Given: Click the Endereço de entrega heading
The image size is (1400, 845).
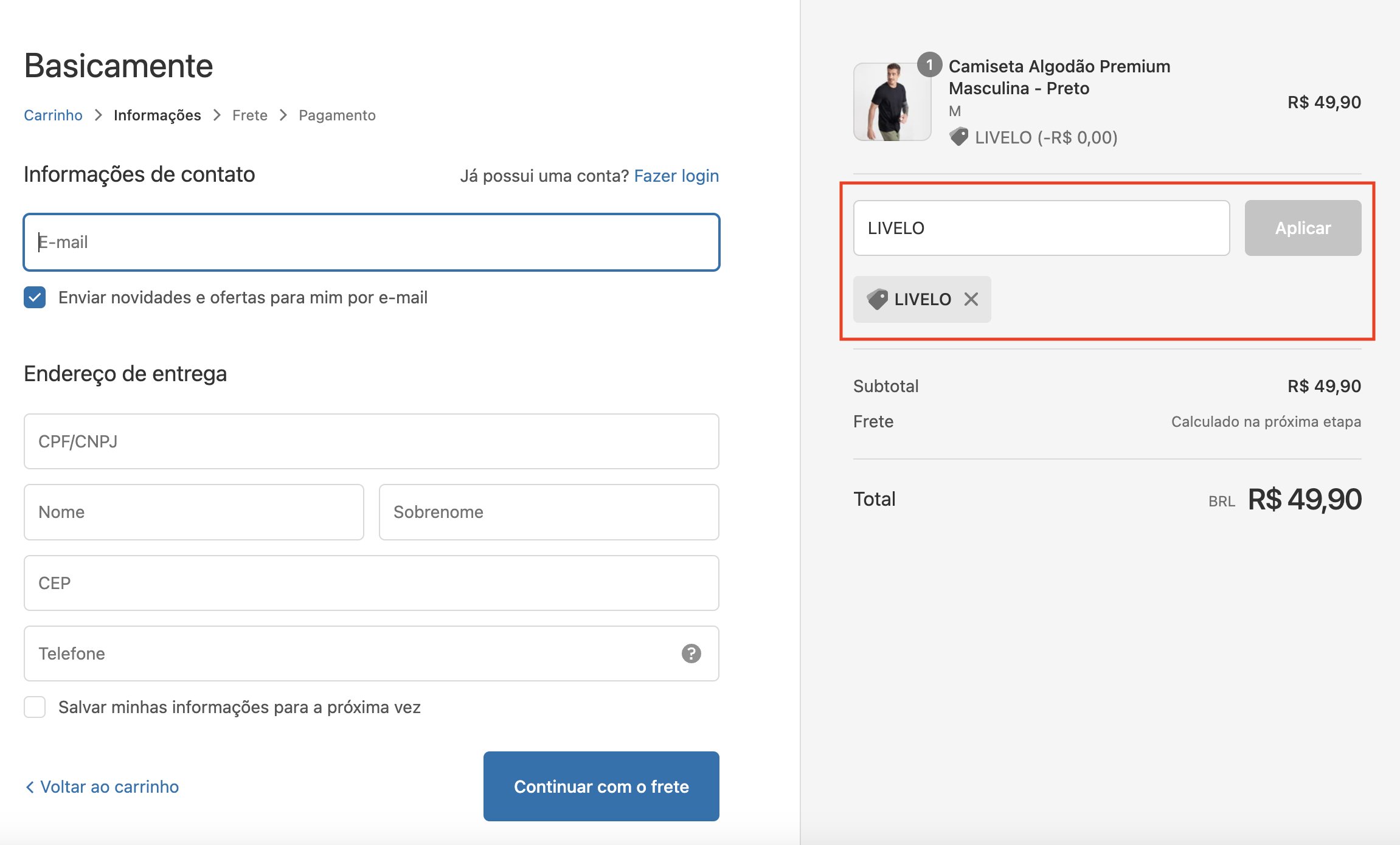Looking at the screenshot, I should click(x=125, y=373).
